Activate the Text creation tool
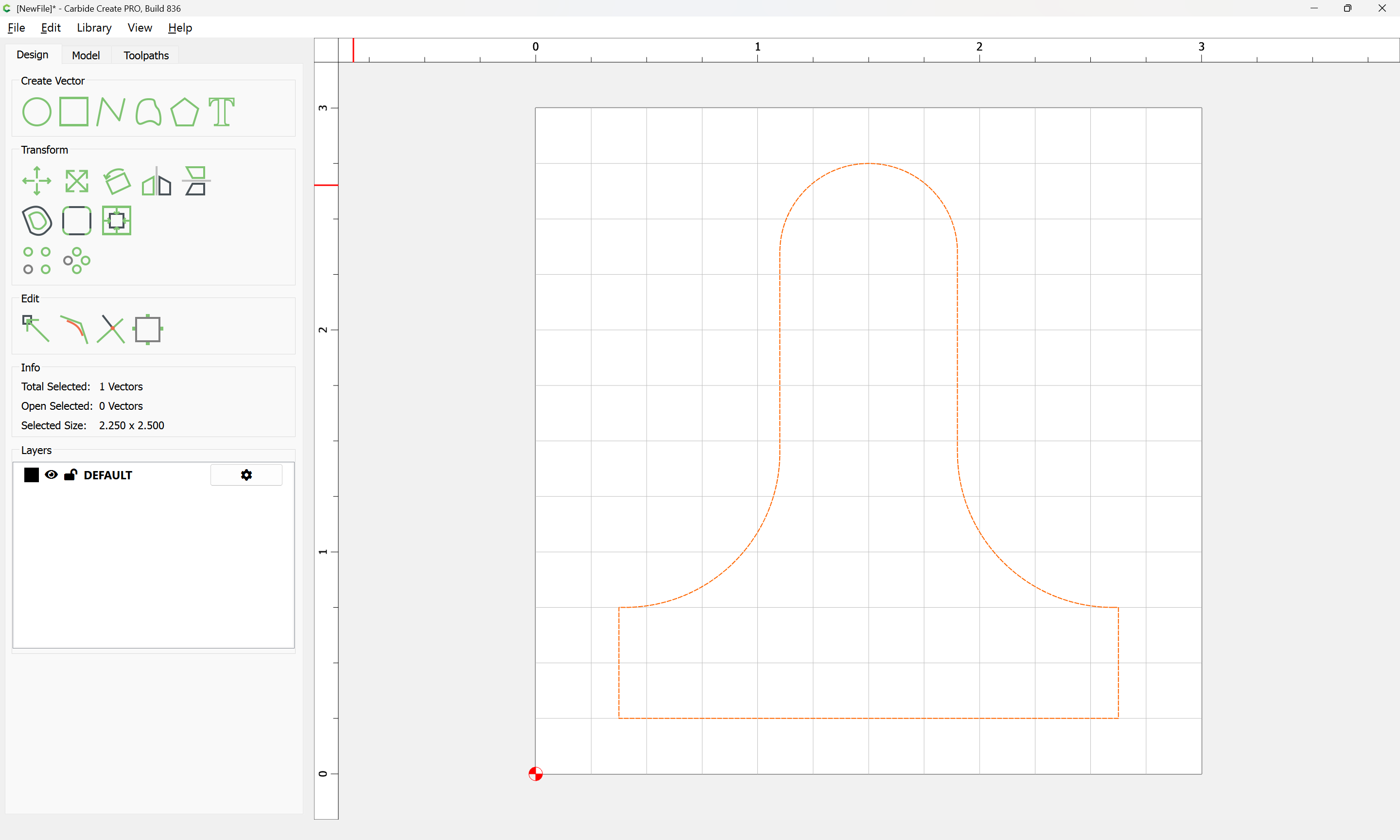This screenshot has height=840, width=1400. [221, 111]
